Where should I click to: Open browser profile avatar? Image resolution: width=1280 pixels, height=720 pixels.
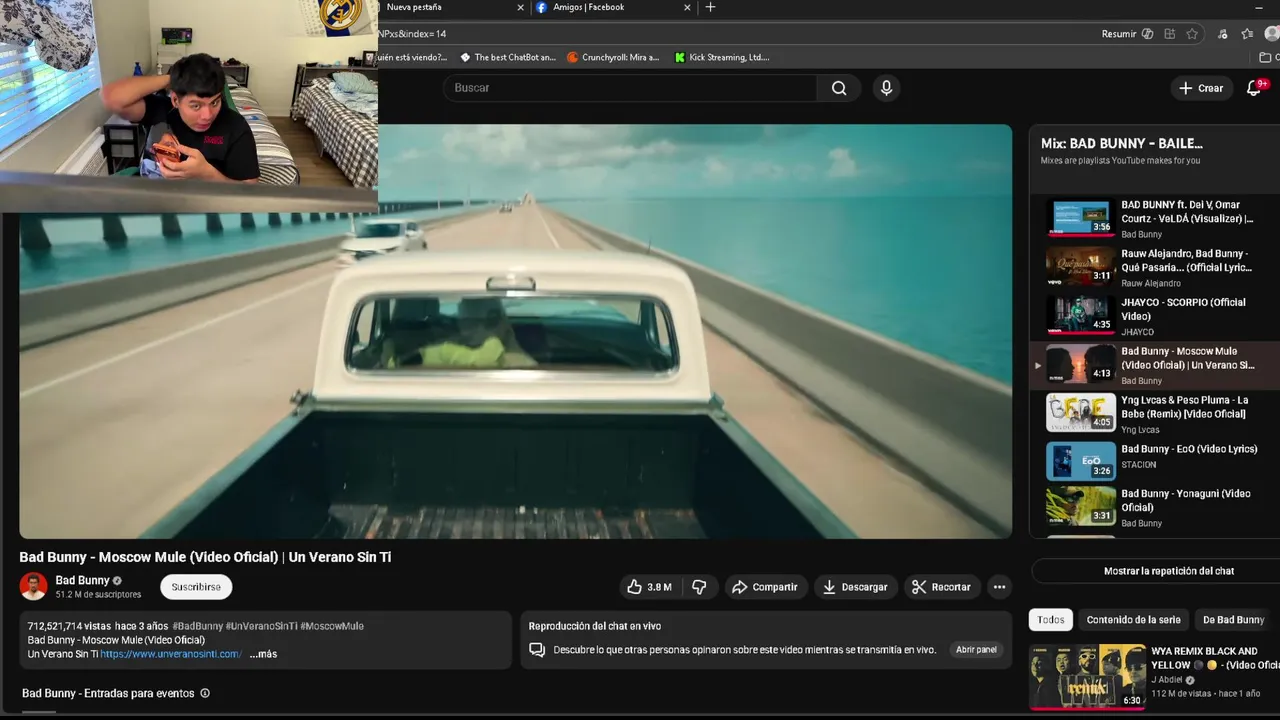pyautogui.click(x=1271, y=34)
